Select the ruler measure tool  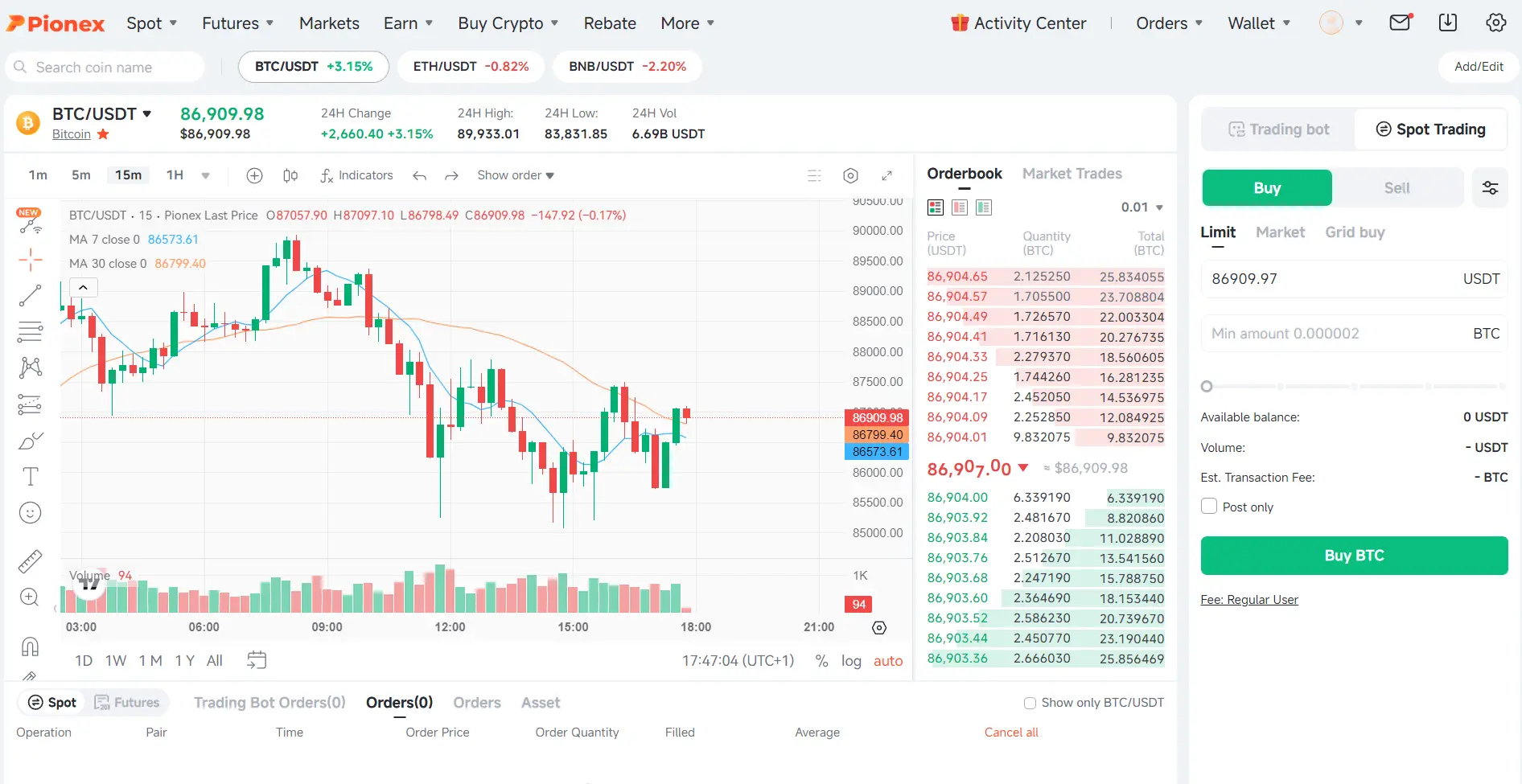(x=30, y=560)
